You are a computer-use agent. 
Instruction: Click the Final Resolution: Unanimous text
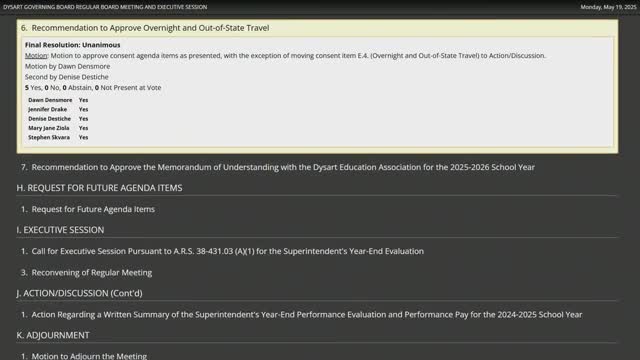[x=73, y=45]
